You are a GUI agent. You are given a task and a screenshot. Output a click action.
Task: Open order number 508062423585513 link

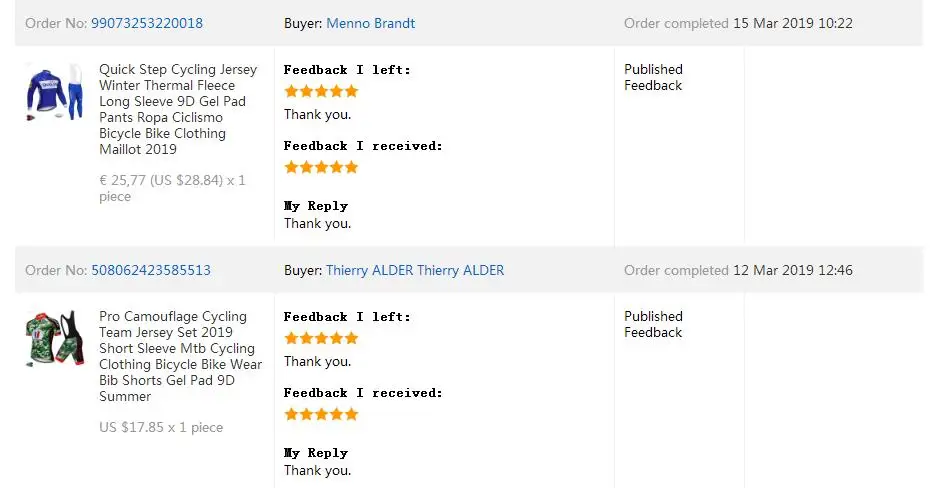(x=151, y=270)
